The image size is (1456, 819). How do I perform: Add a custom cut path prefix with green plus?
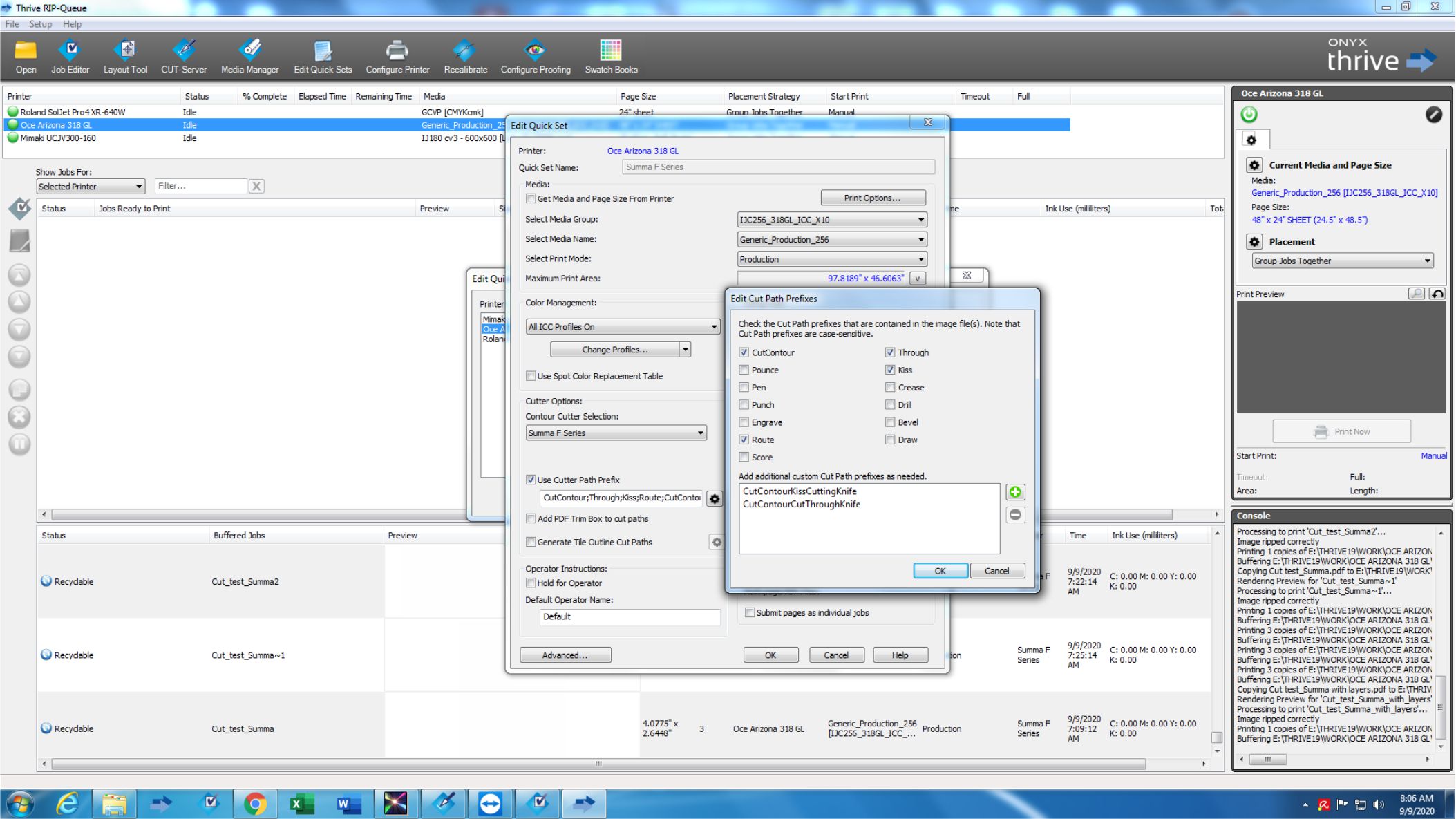pos(1015,492)
